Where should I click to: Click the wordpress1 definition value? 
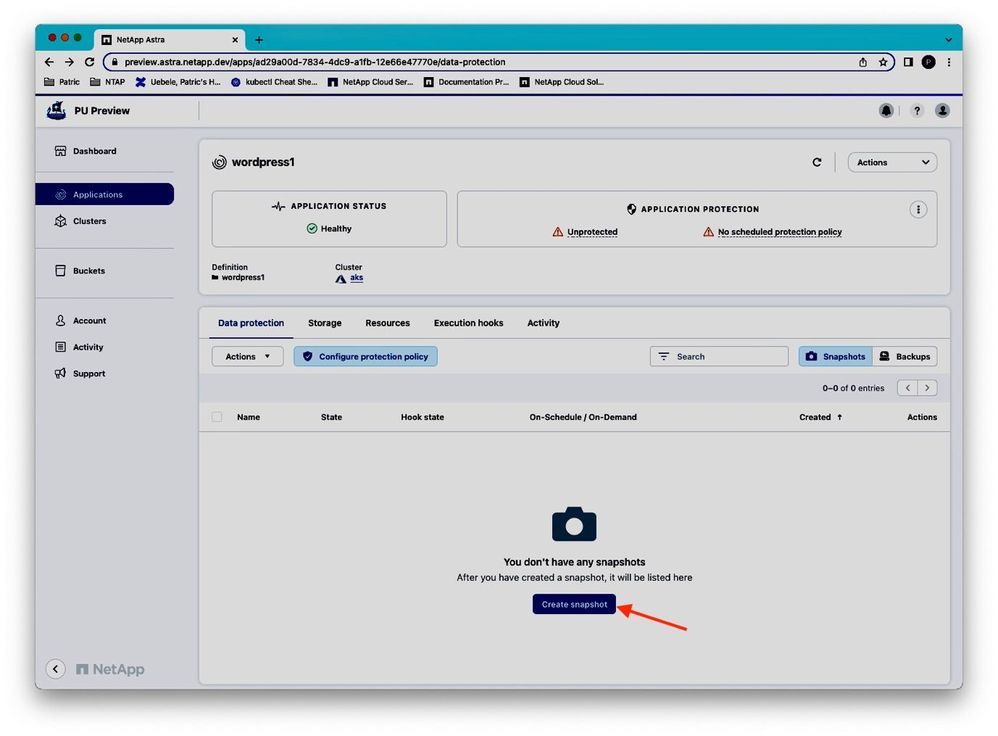(x=242, y=278)
